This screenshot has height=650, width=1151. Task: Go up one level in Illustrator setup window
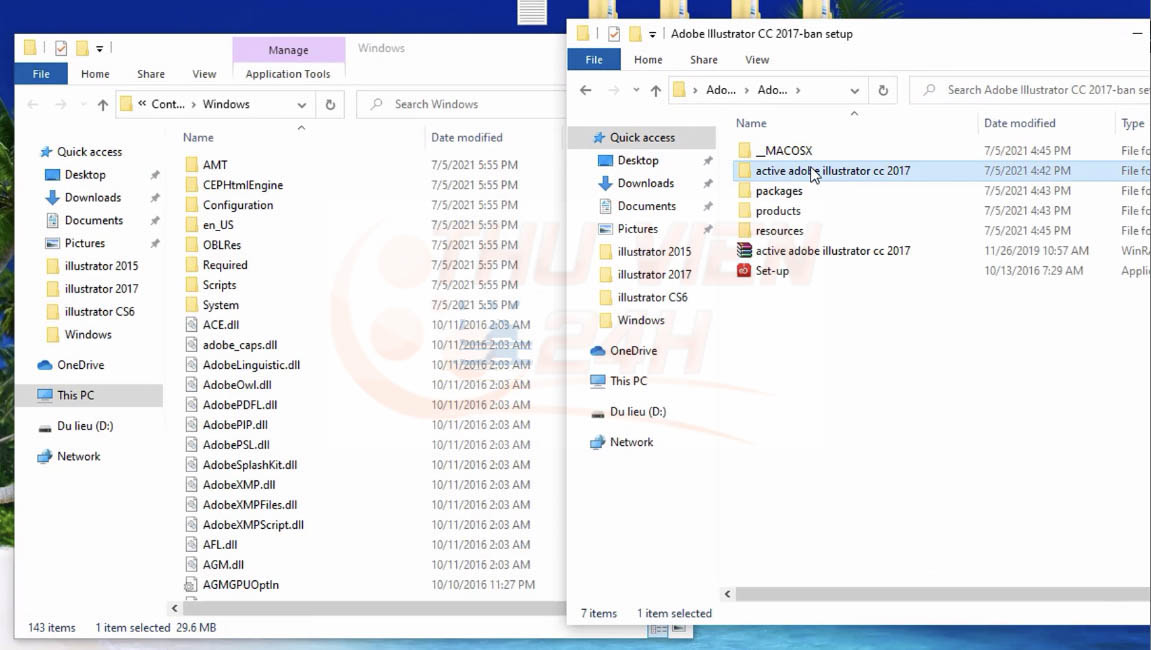[x=656, y=90]
